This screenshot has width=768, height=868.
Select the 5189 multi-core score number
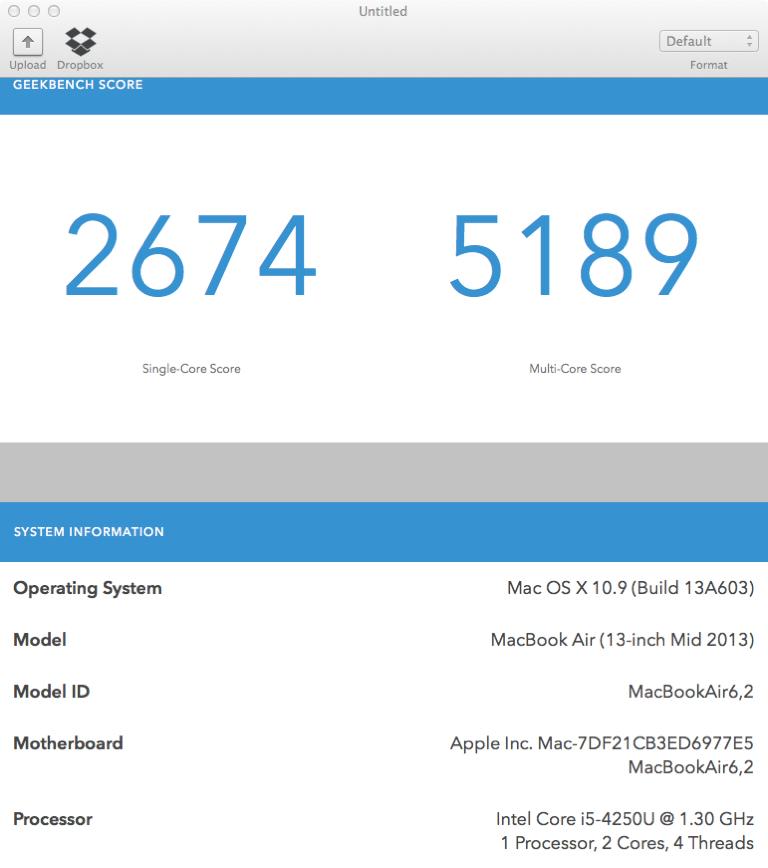(575, 257)
